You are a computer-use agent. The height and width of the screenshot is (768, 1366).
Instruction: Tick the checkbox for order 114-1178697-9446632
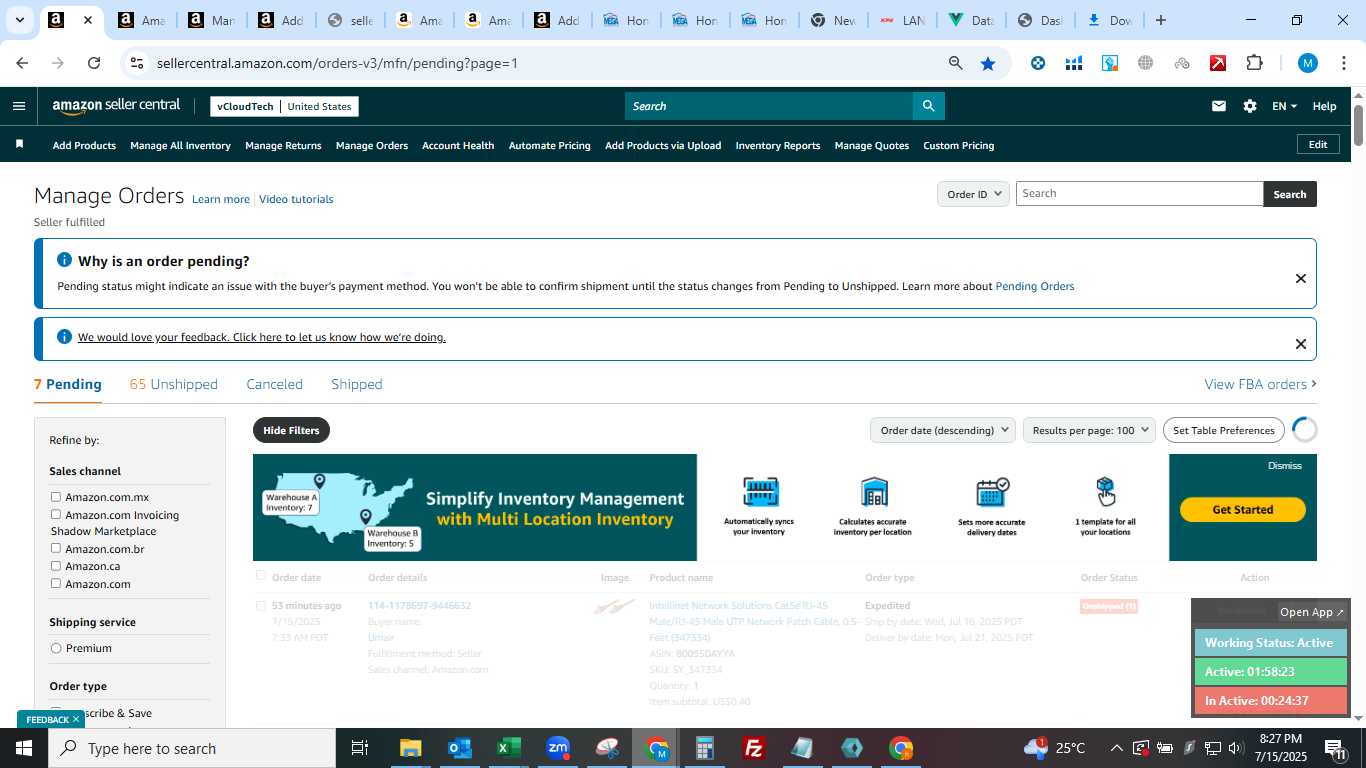[x=261, y=606]
